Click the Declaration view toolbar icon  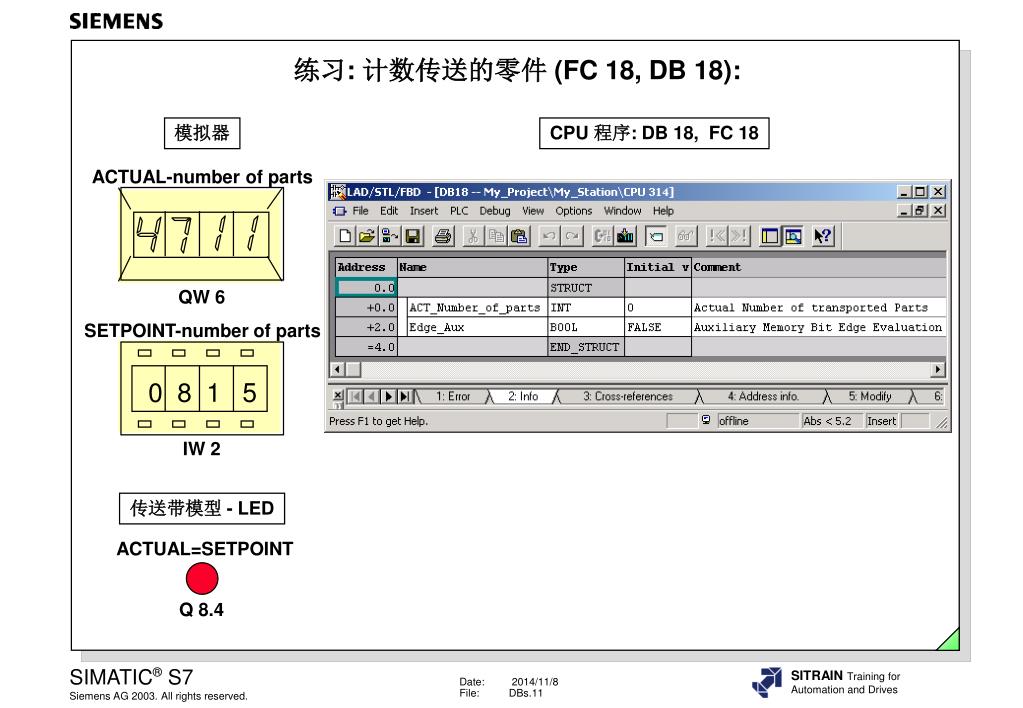[x=656, y=236]
